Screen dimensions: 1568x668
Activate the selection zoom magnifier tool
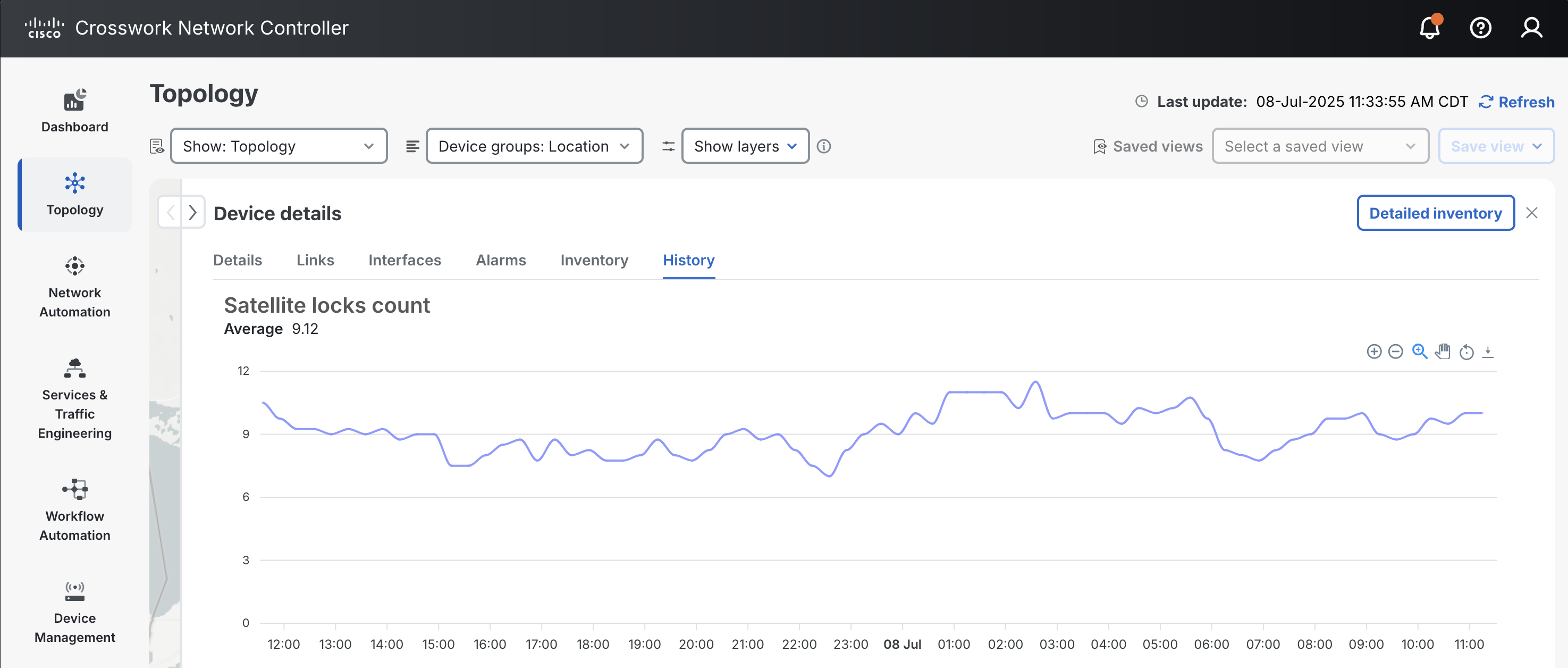point(1420,352)
